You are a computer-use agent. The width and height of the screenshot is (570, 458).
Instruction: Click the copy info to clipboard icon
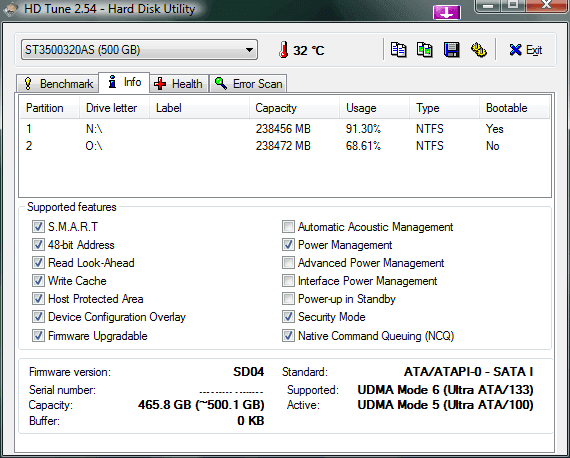(398, 50)
